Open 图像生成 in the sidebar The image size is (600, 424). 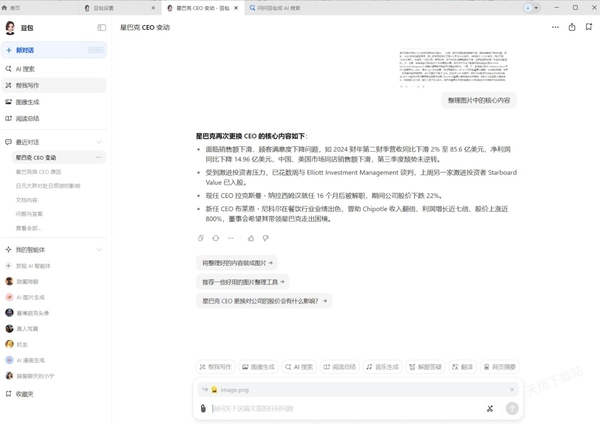tap(54, 102)
